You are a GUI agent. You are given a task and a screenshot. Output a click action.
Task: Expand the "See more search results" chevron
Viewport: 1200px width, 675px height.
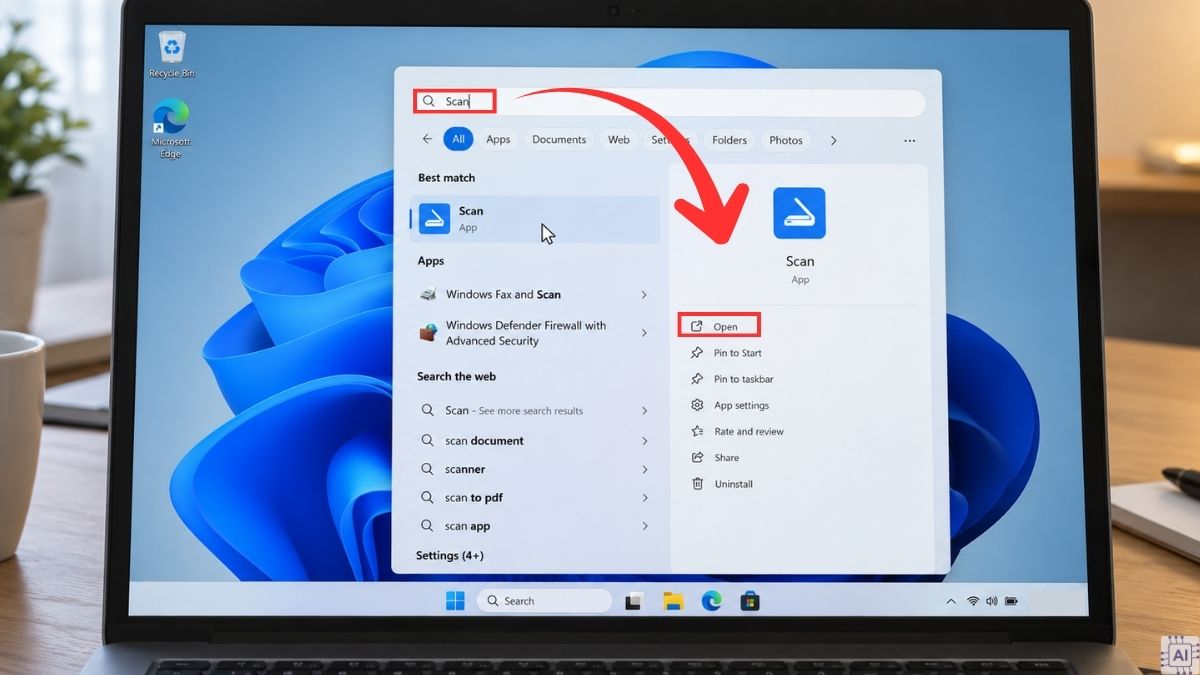coord(644,411)
